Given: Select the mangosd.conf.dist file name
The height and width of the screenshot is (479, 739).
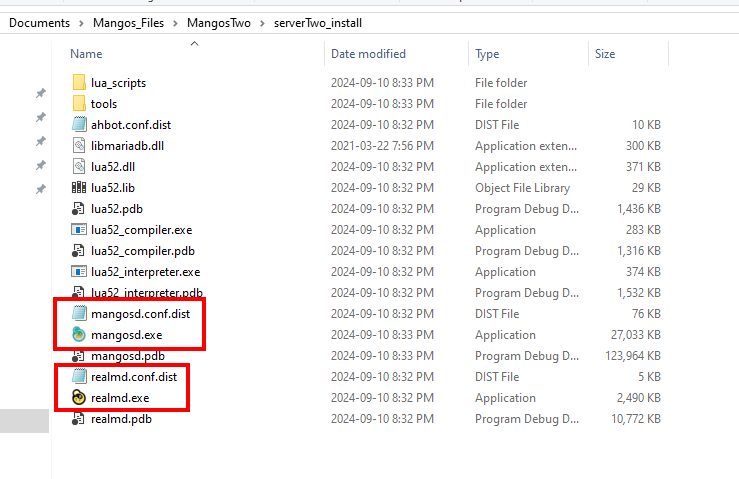Looking at the screenshot, I should pos(140,314).
